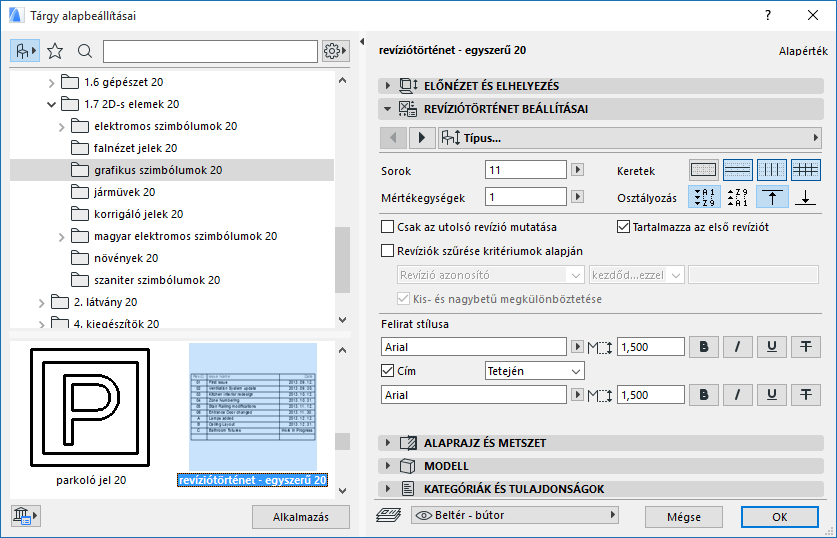
Task: Select full grid frame style
Action: click(x=806, y=170)
